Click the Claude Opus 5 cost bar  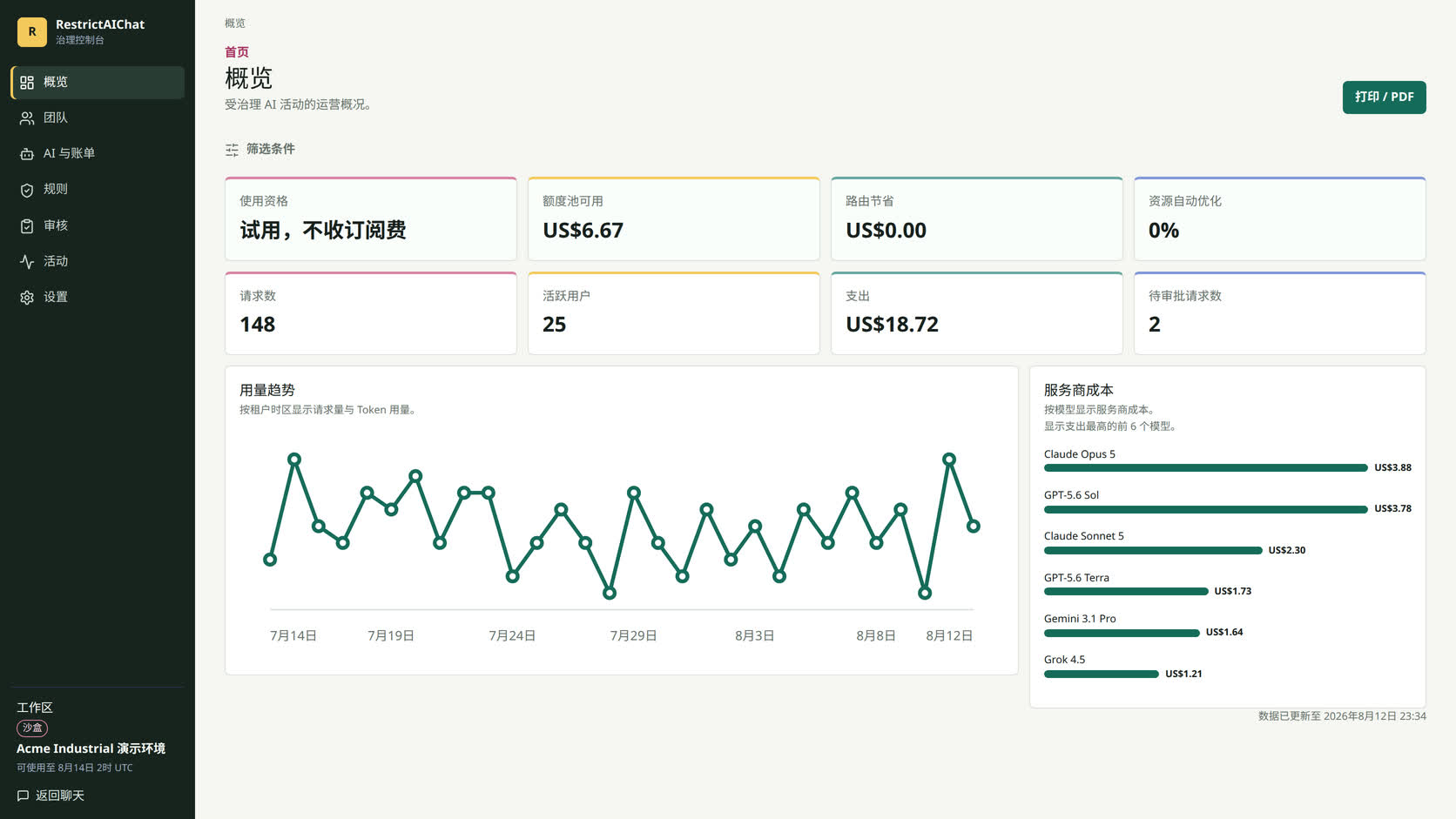tap(1206, 468)
